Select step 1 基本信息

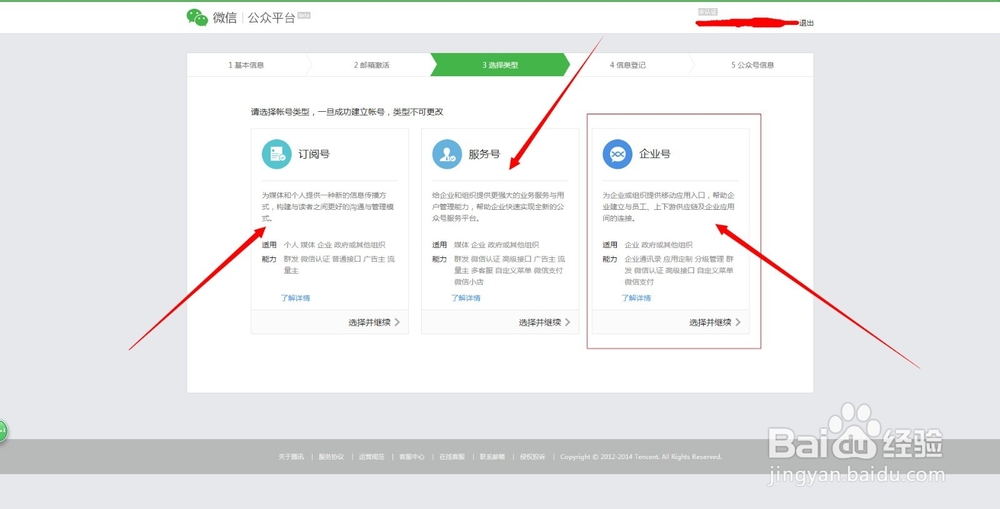pyautogui.click(x=246, y=65)
